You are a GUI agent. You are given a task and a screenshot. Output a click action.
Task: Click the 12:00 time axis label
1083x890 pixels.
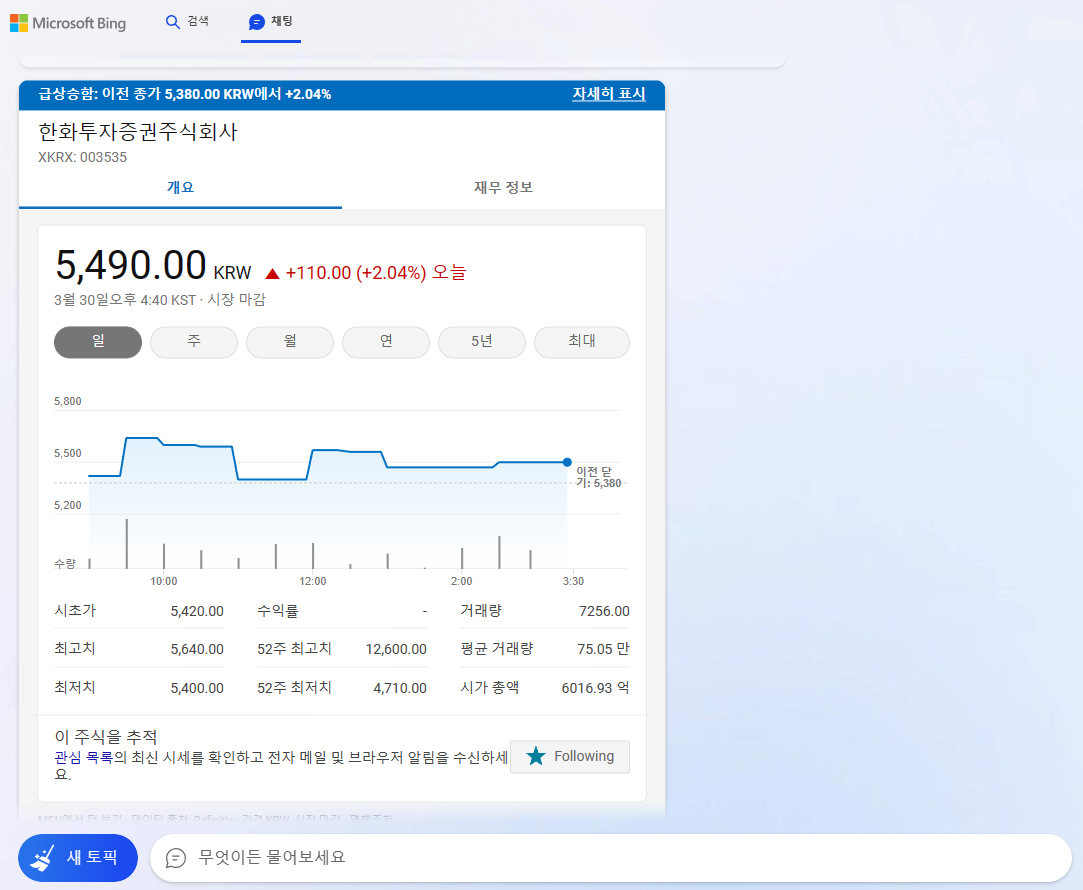[x=313, y=581]
